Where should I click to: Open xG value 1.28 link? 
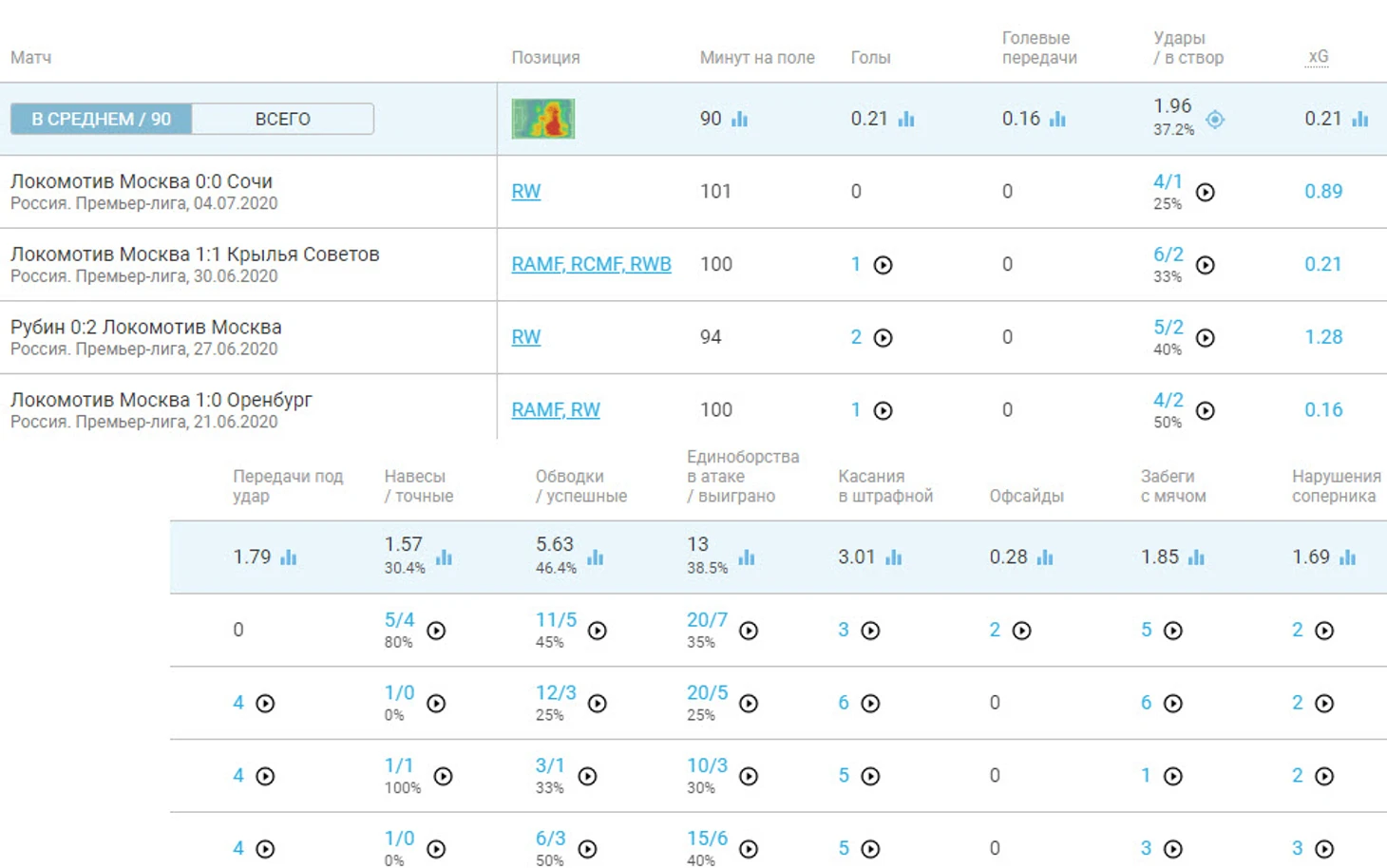[1323, 336]
